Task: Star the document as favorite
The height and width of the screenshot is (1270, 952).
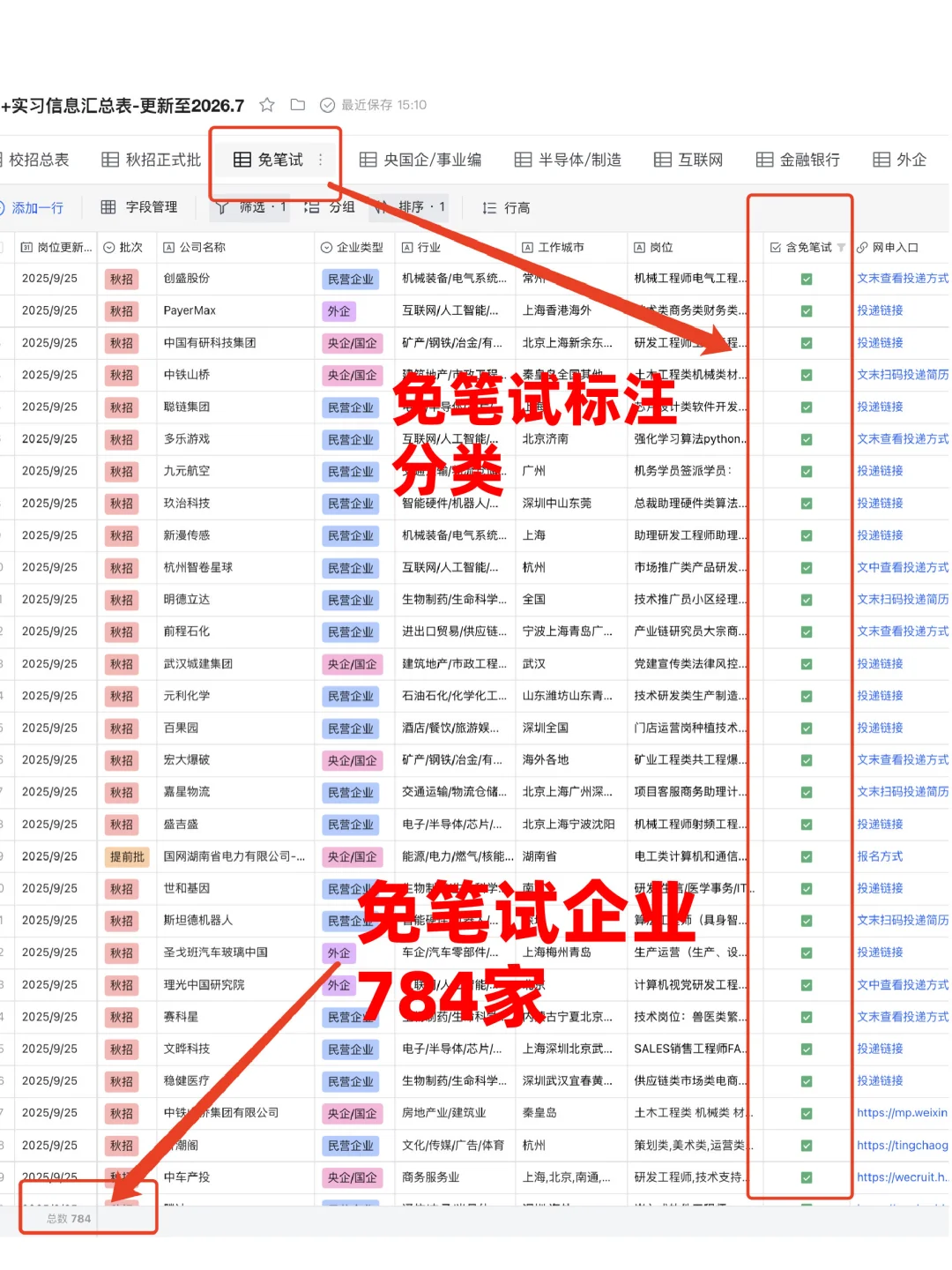Action: tap(267, 105)
